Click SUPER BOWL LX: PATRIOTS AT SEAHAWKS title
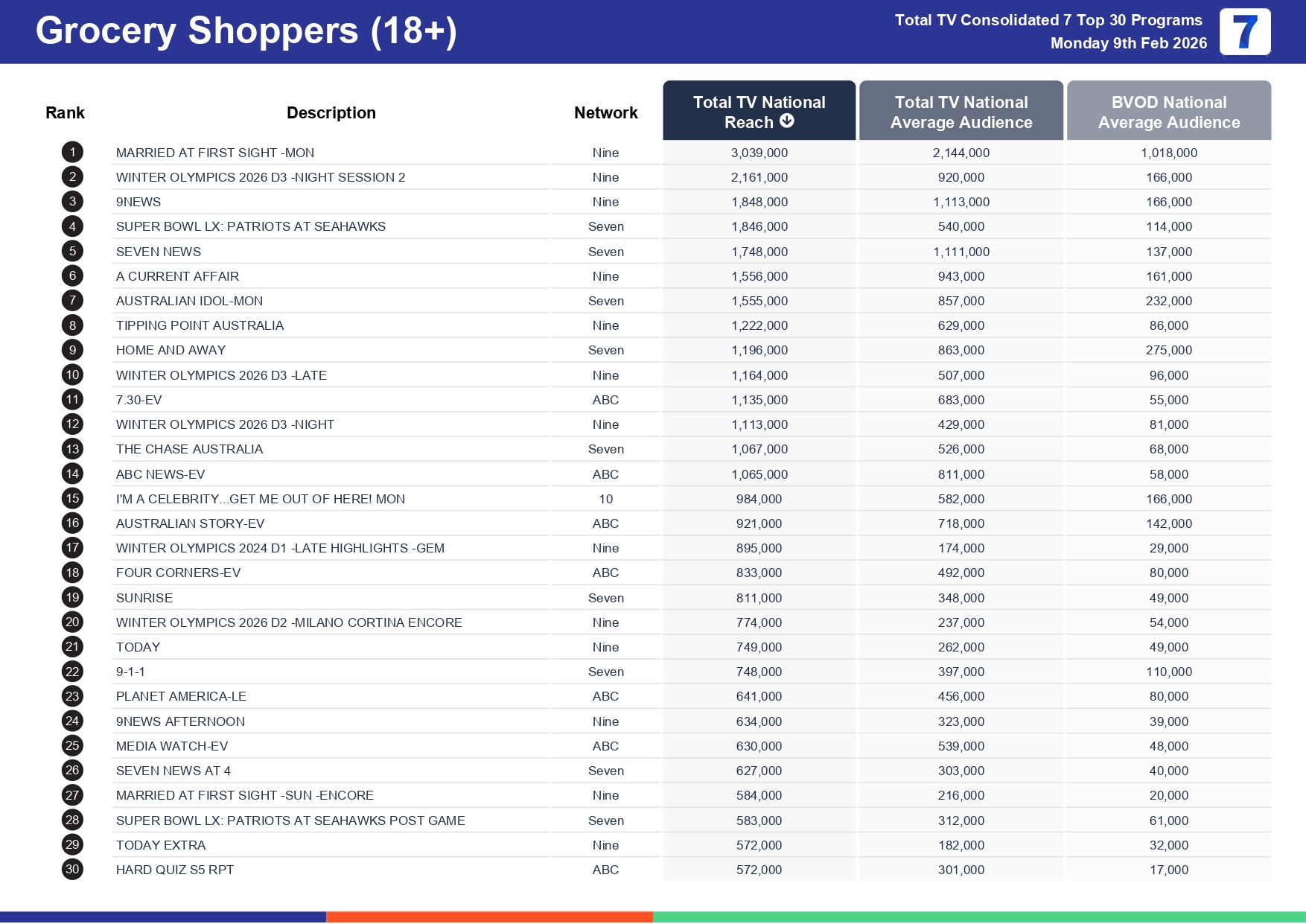This screenshot has width=1306, height=924. [x=250, y=226]
